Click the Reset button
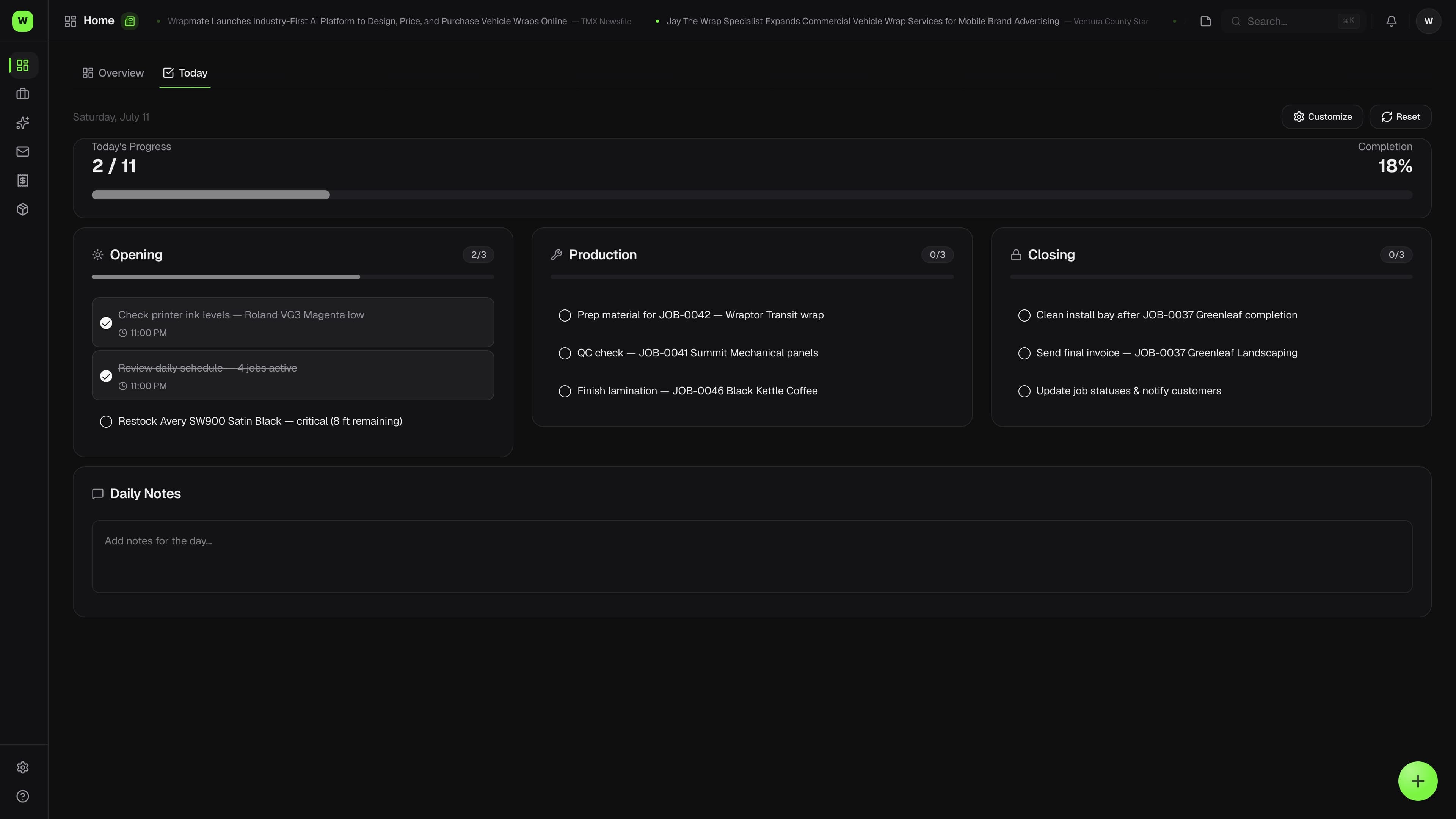Screen dimensions: 1456x819 click(x=1400, y=116)
